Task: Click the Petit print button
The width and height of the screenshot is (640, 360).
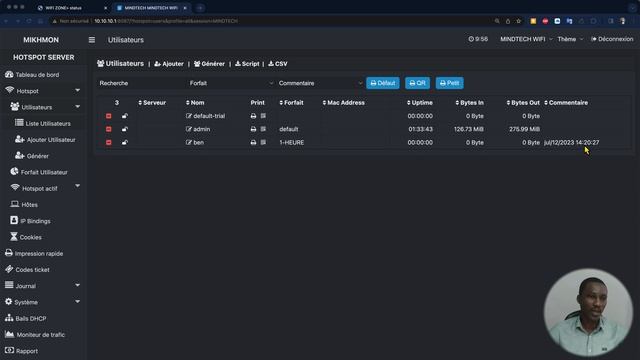Action: 449,83
